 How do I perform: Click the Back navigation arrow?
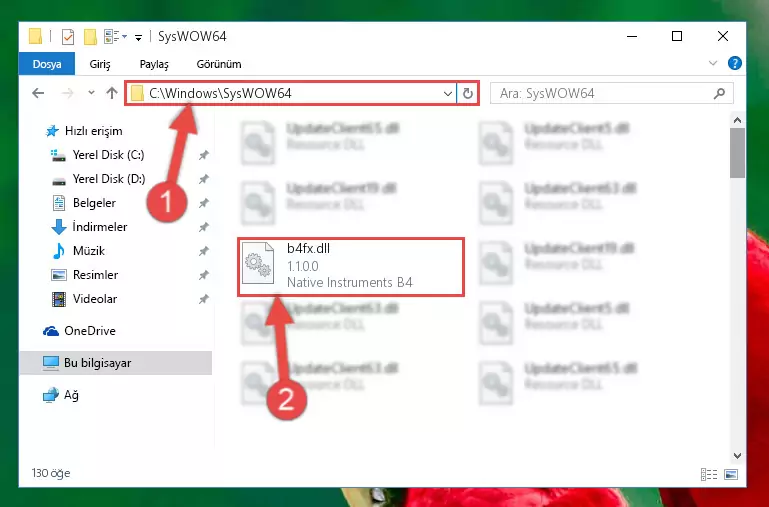[38, 93]
